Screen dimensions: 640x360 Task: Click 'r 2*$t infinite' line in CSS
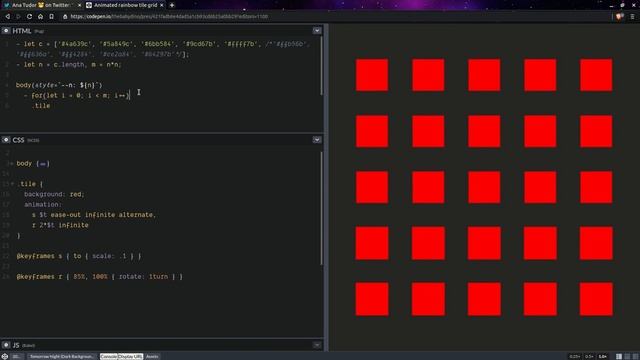(x=60, y=225)
